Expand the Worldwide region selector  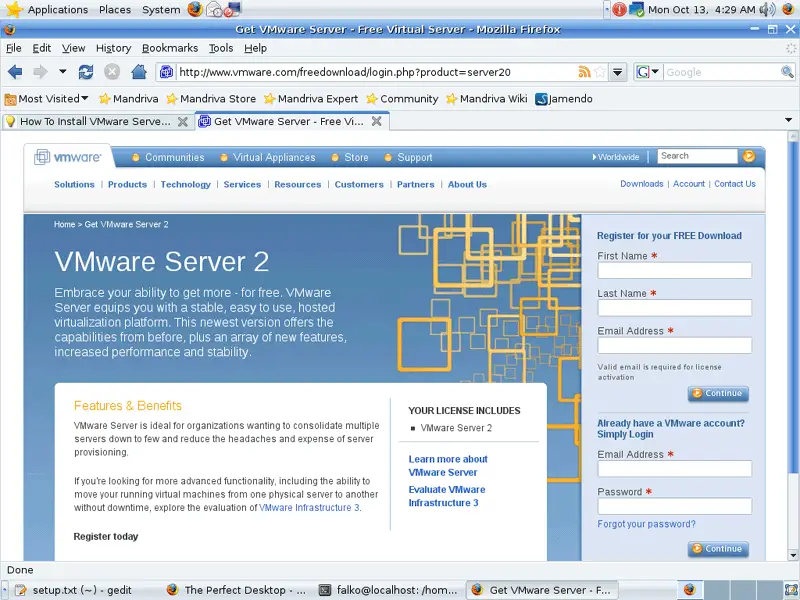[616, 157]
